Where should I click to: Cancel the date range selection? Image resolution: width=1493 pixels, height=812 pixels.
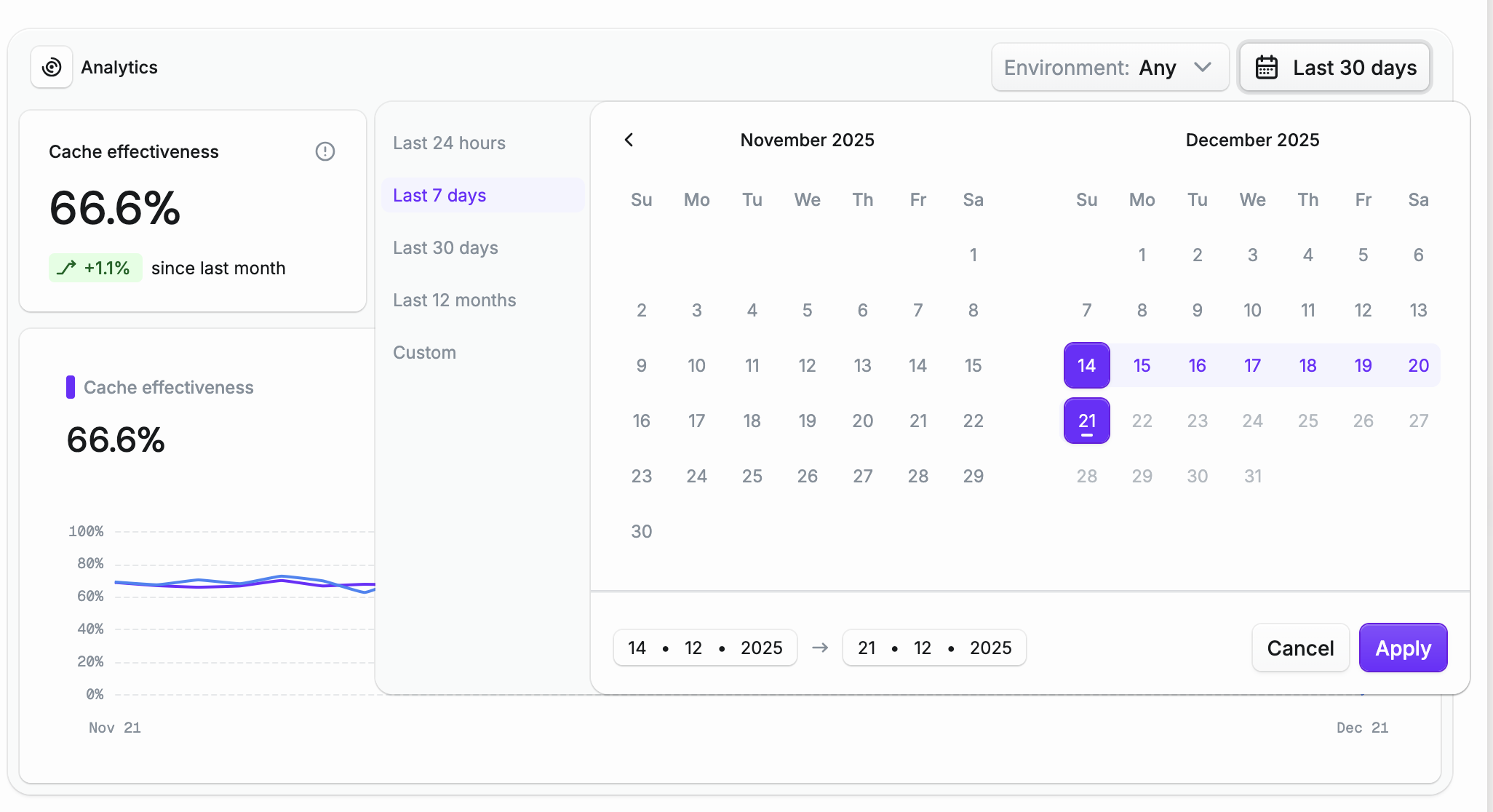pyautogui.click(x=1299, y=648)
